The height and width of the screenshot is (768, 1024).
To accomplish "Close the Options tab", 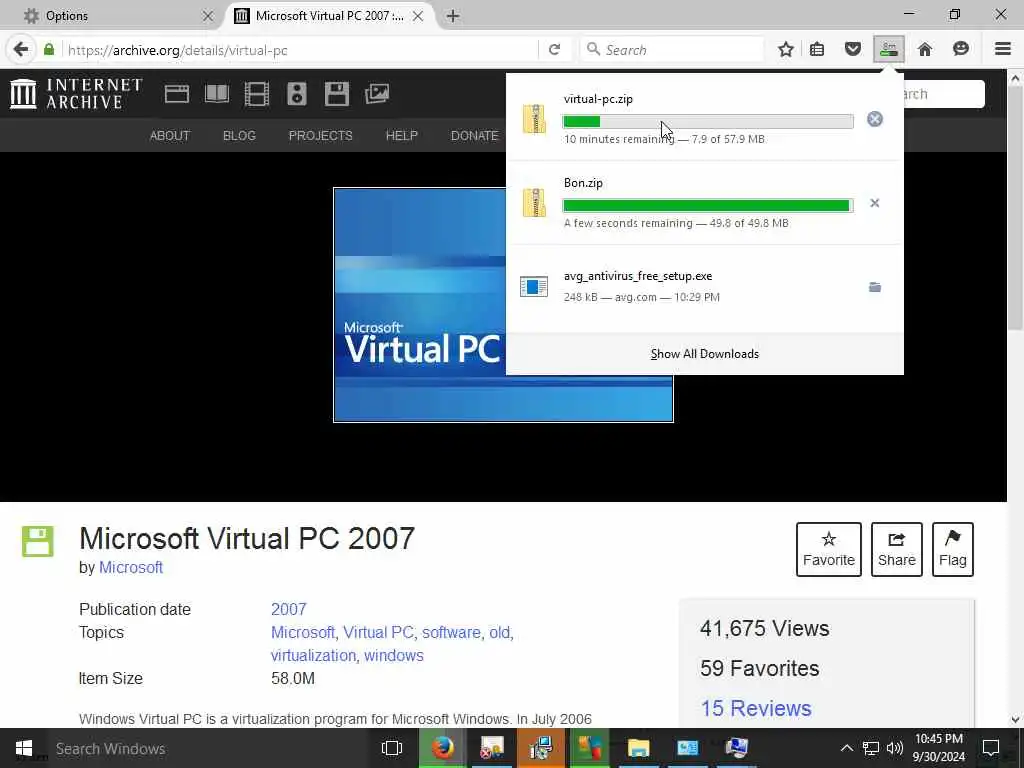I will pyautogui.click(x=208, y=16).
